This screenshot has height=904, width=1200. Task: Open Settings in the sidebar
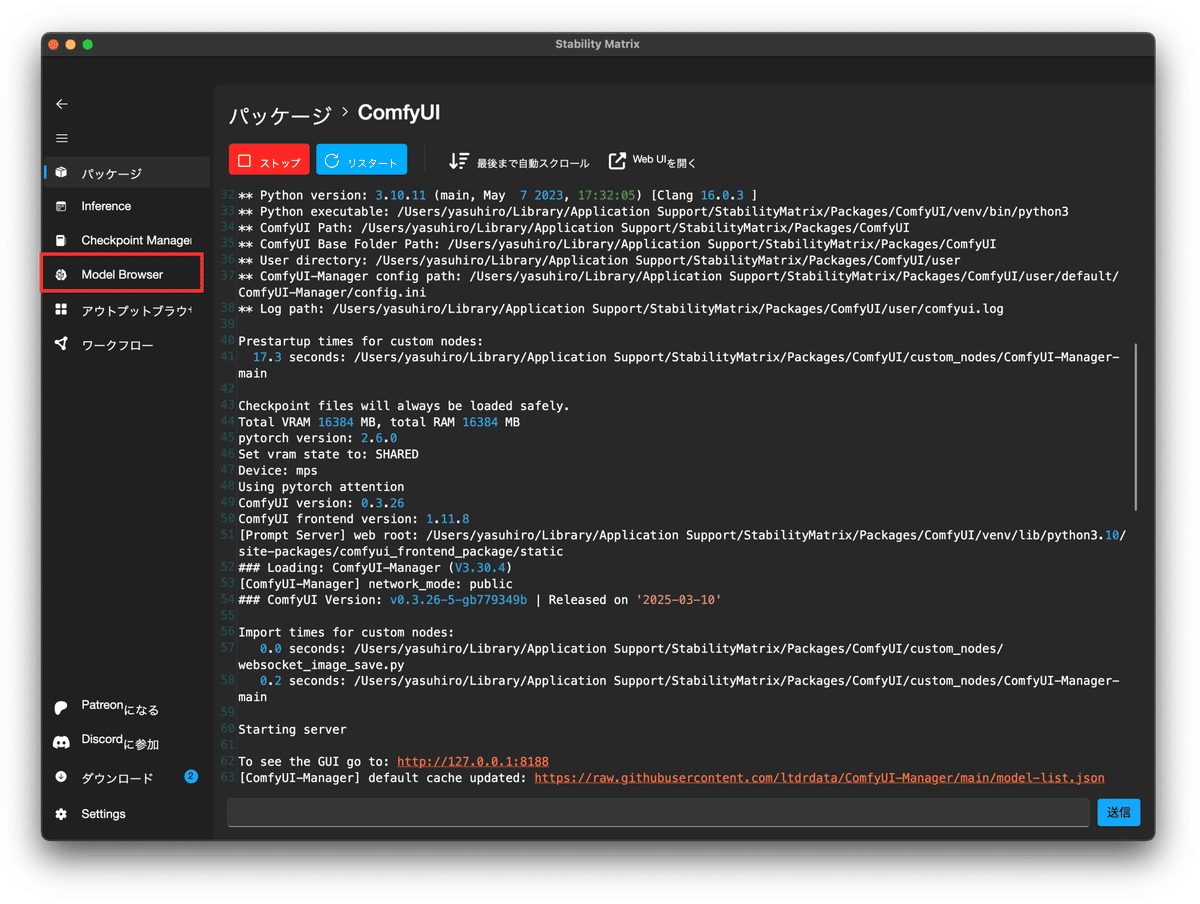click(x=125, y=814)
